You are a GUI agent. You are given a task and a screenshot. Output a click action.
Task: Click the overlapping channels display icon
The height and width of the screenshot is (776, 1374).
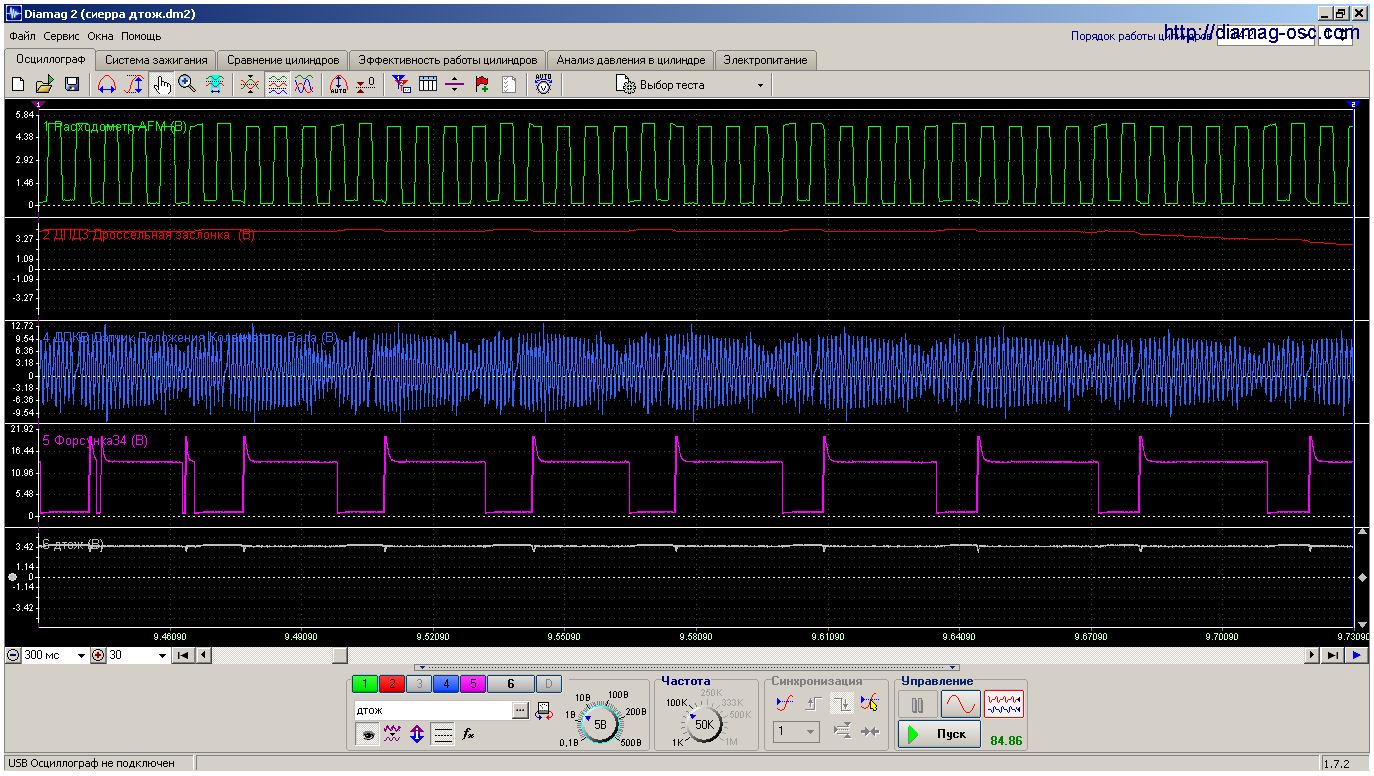click(250, 85)
